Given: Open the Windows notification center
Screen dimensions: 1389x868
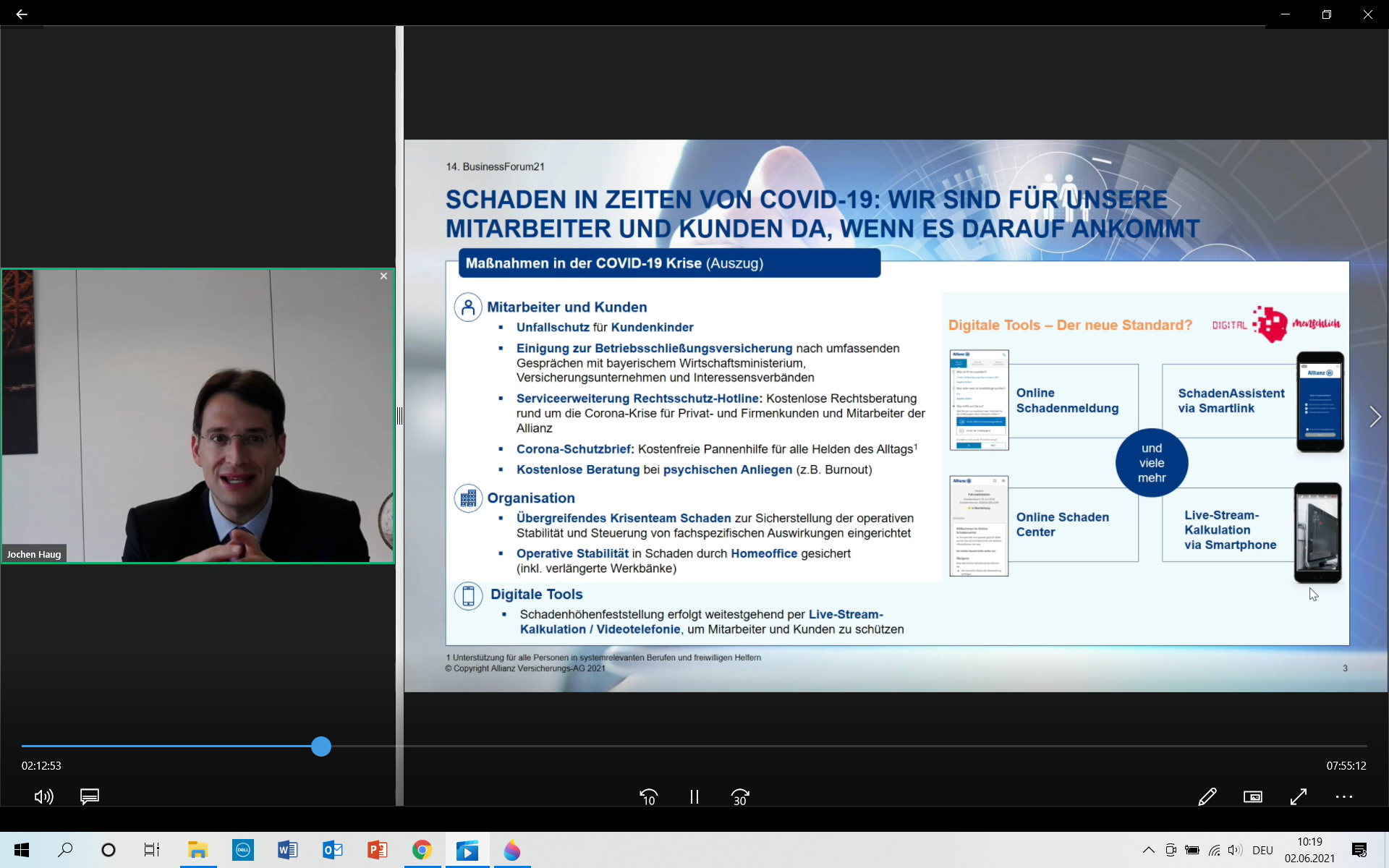Looking at the screenshot, I should [x=1359, y=850].
